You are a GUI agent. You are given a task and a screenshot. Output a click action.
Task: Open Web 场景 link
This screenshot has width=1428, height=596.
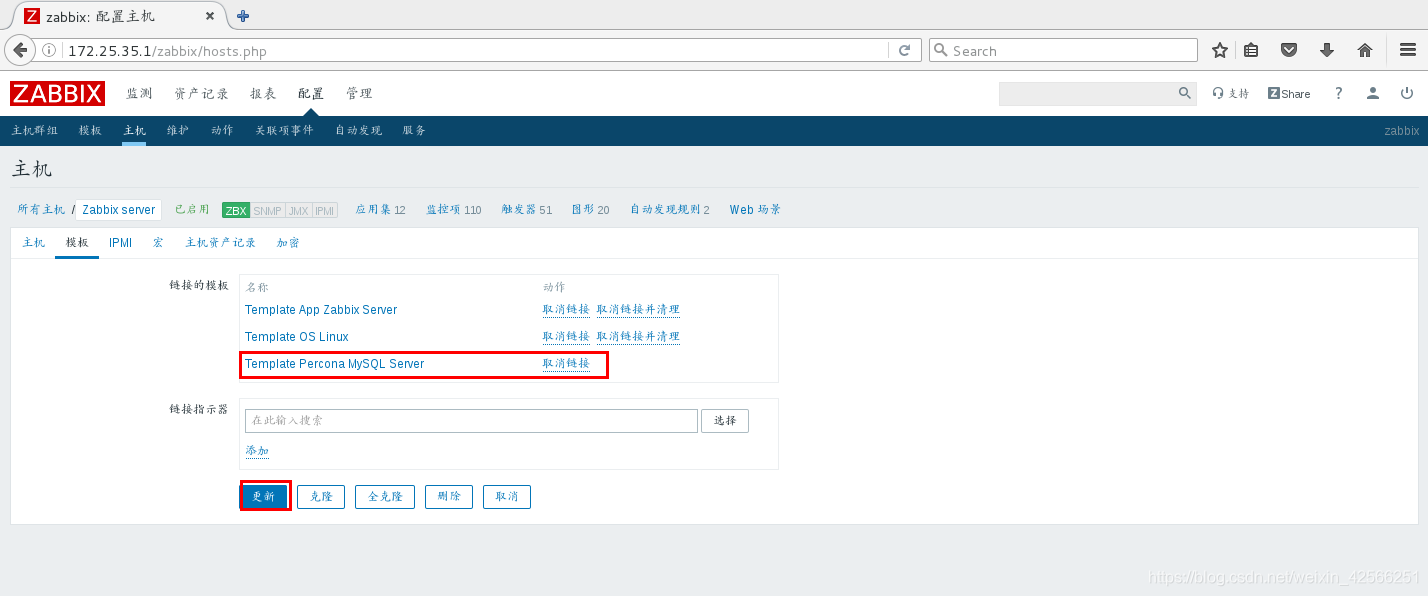(755, 209)
